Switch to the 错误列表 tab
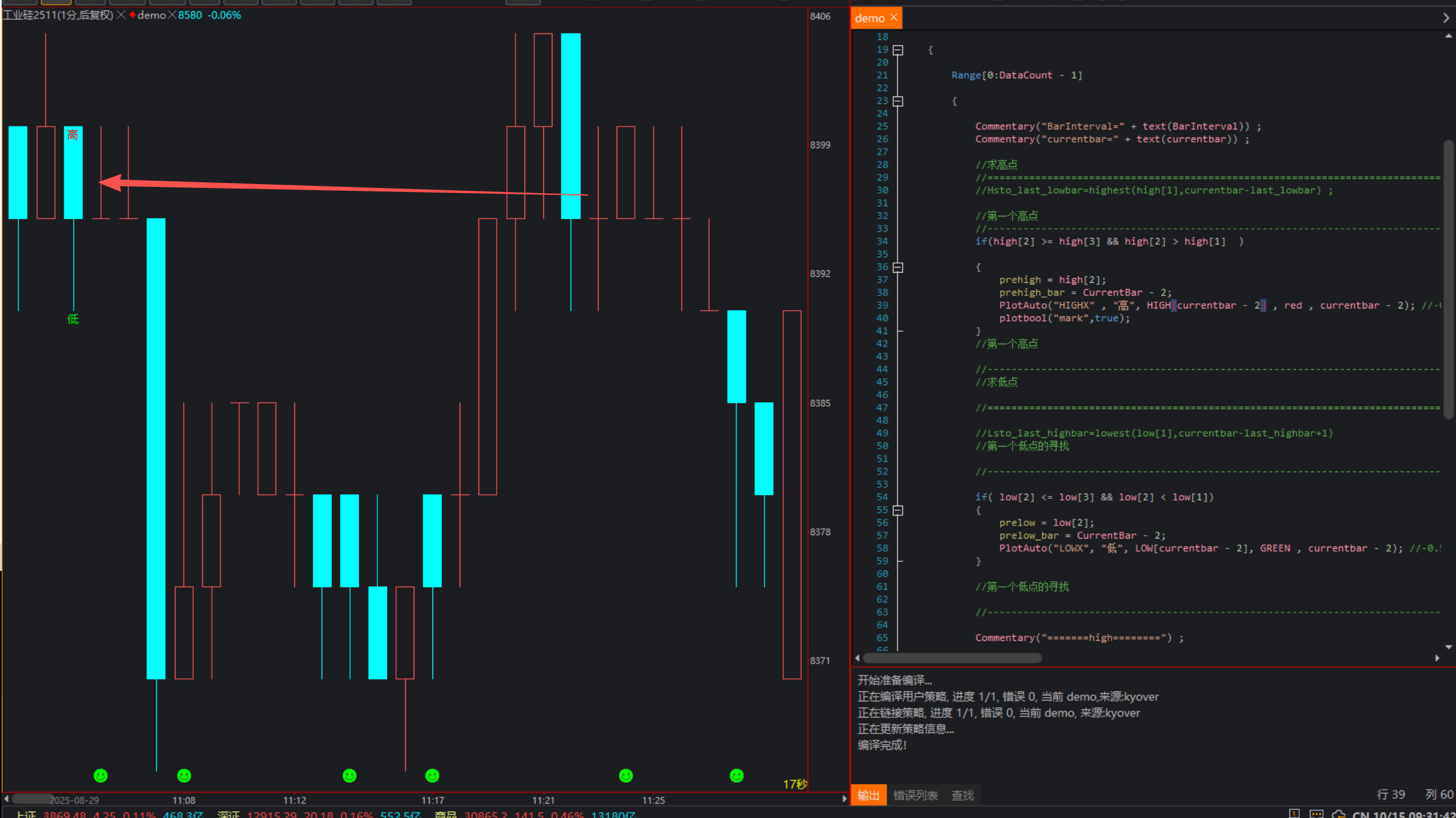Image resolution: width=1456 pixels, height=818 pixels. [915, 795]
